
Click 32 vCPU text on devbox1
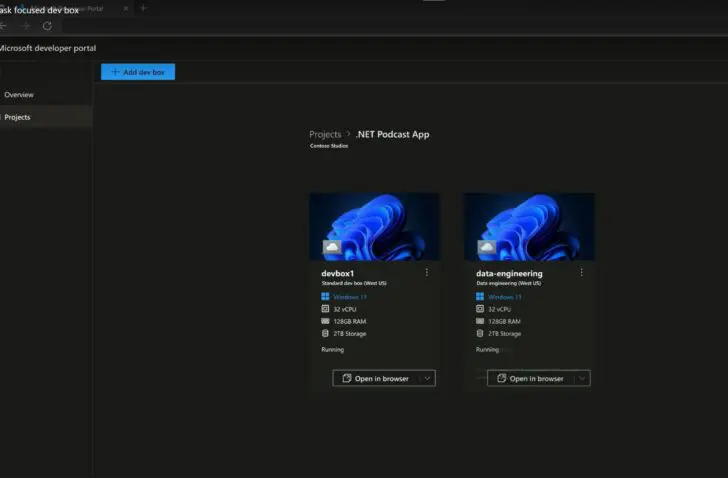point(344,309)
